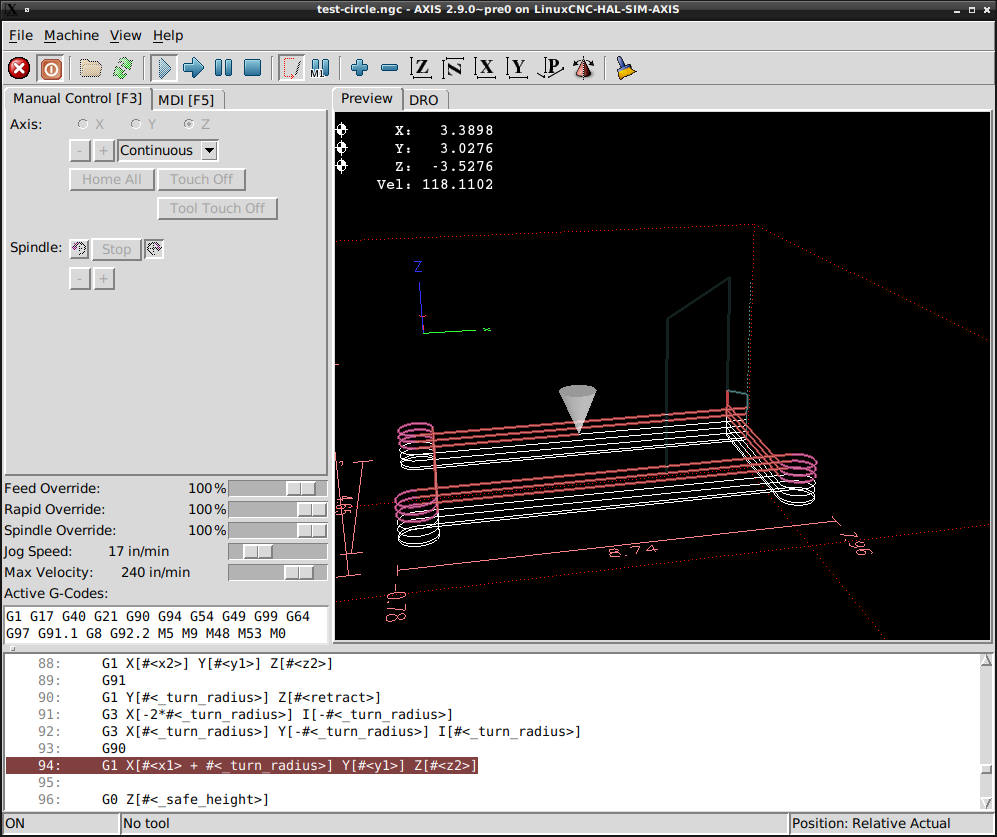Switch to the DRO tab

(x=423, y=99)
